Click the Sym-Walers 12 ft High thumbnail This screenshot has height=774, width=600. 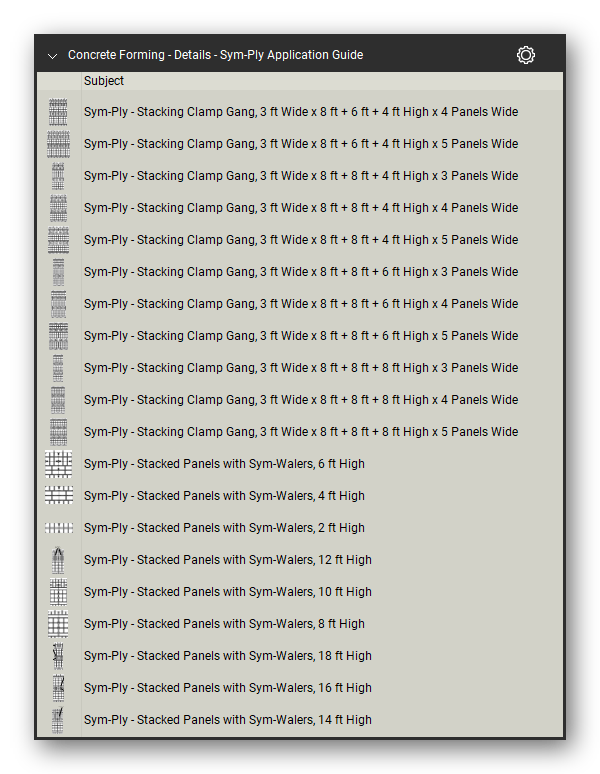(x=58, y=560)
